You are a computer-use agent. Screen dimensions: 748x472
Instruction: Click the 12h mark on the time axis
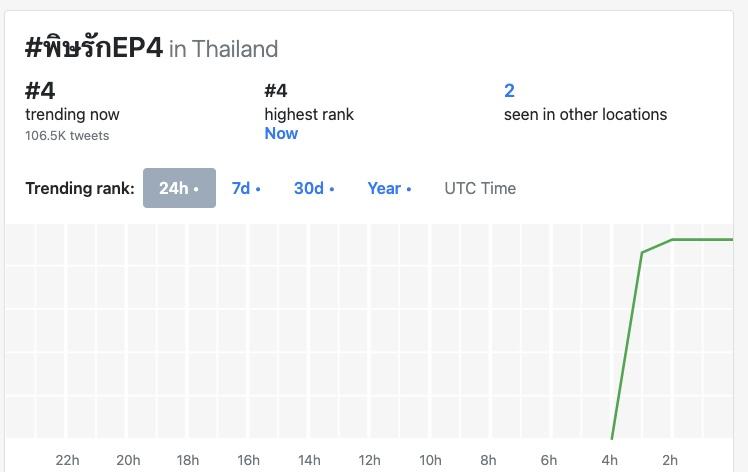point(369,460)
